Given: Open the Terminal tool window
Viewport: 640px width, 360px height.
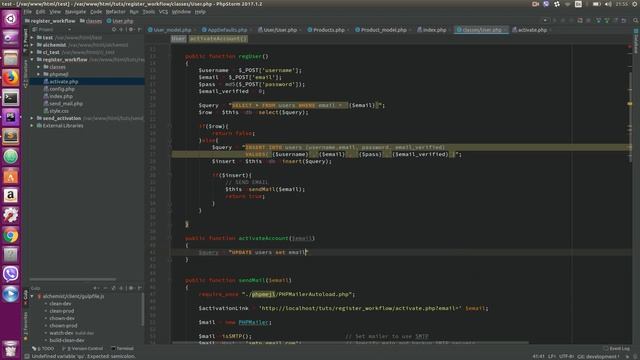Looking at the screenshot, I should coord(122,349).
